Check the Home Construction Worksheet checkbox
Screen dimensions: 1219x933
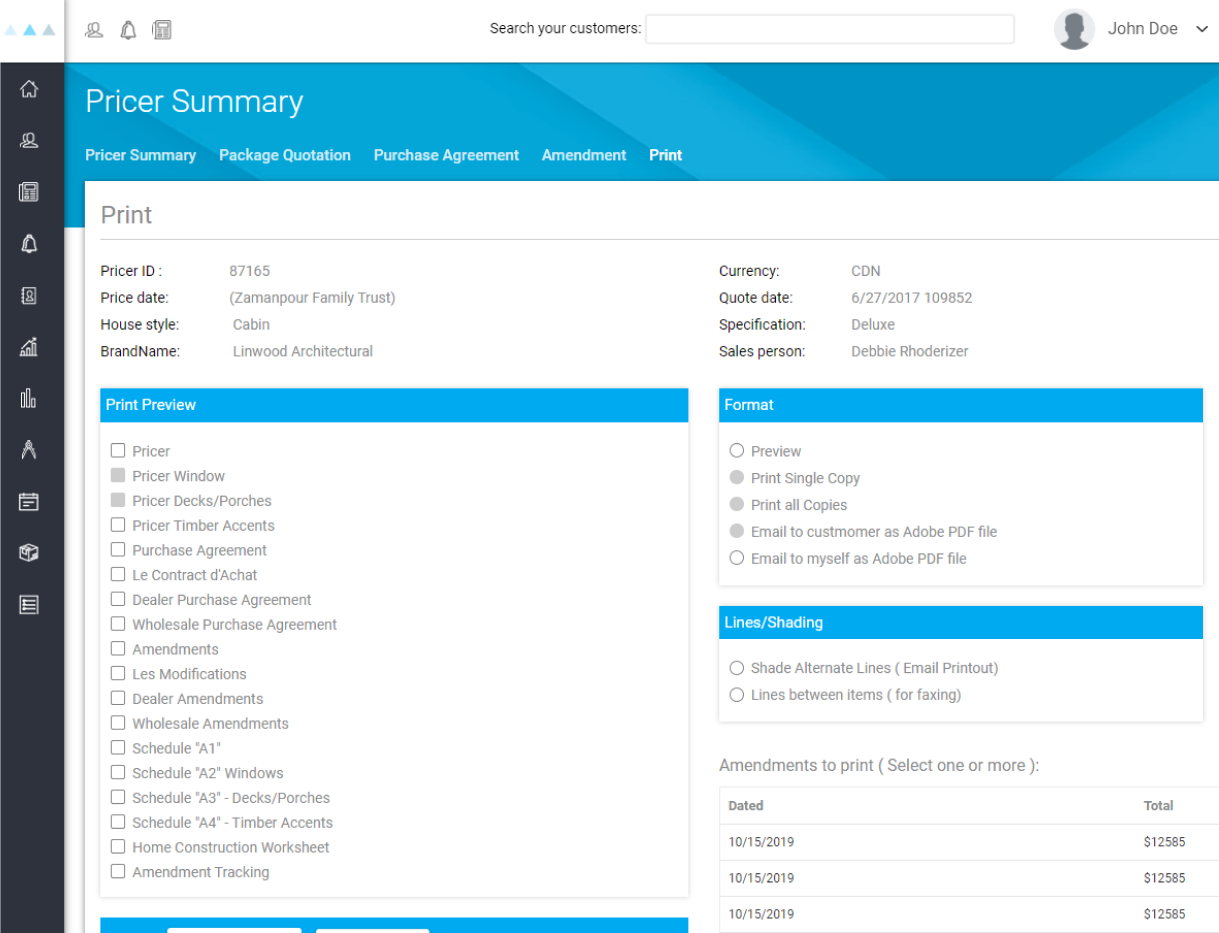118,847
